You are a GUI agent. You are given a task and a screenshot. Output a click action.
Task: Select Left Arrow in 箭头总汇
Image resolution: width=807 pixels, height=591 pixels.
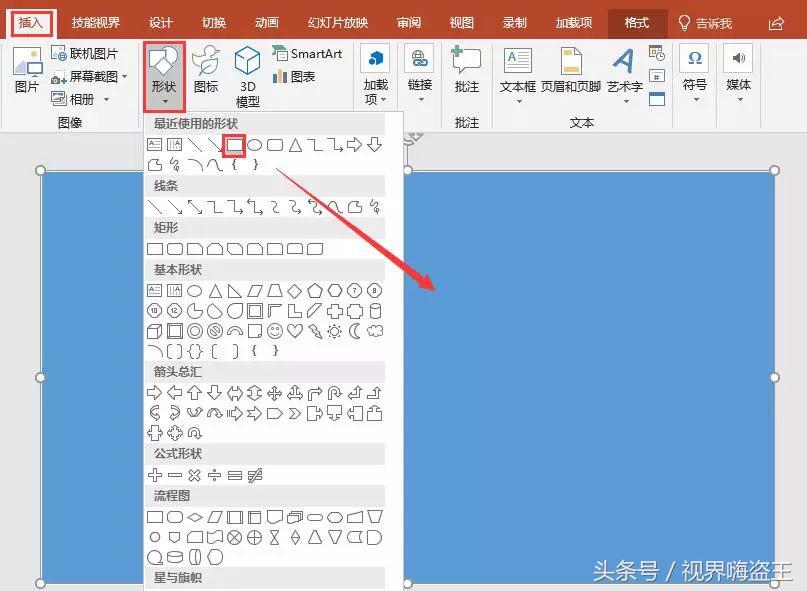click(x=174, y=393)
